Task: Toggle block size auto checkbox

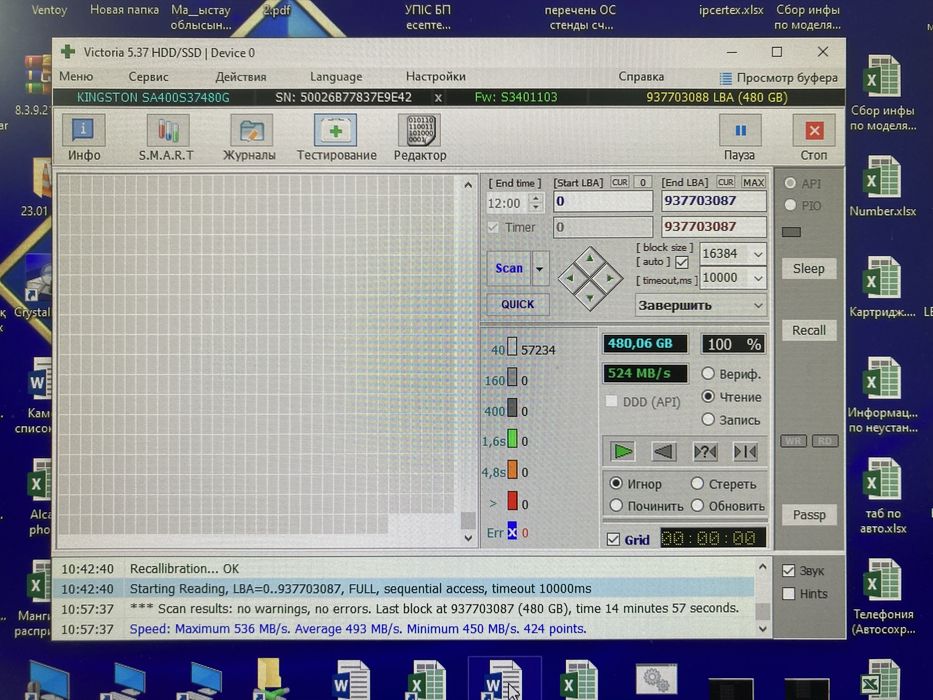Action: pos(682,262)
